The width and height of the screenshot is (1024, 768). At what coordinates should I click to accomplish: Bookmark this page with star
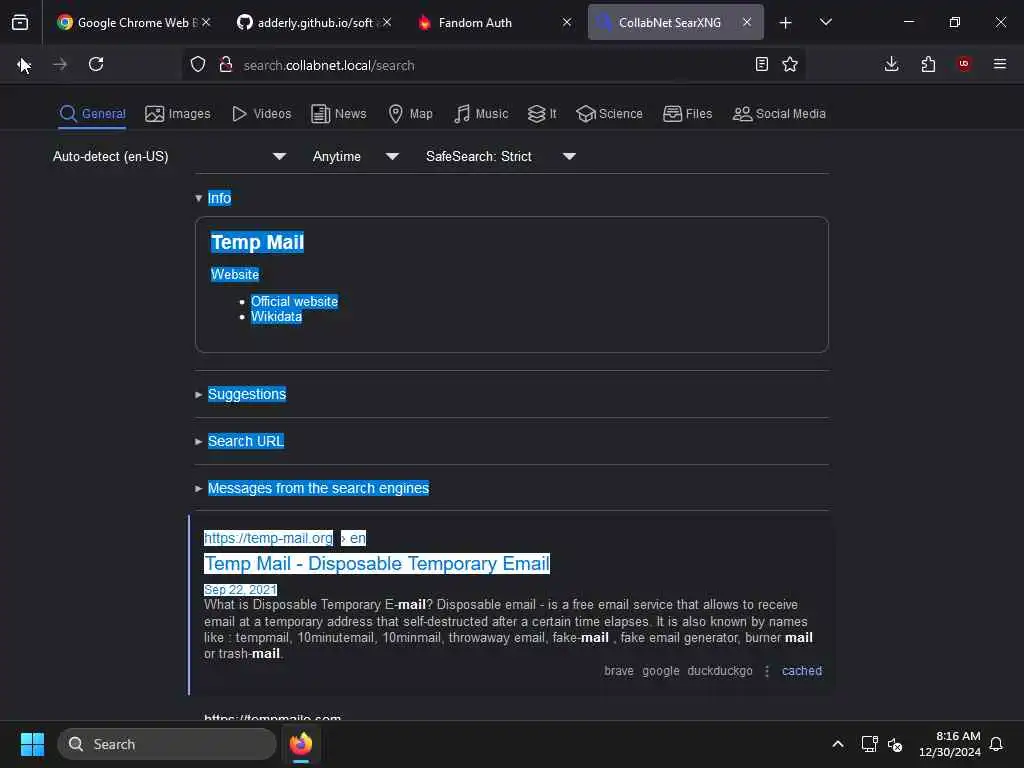click(x=790, y=64)
